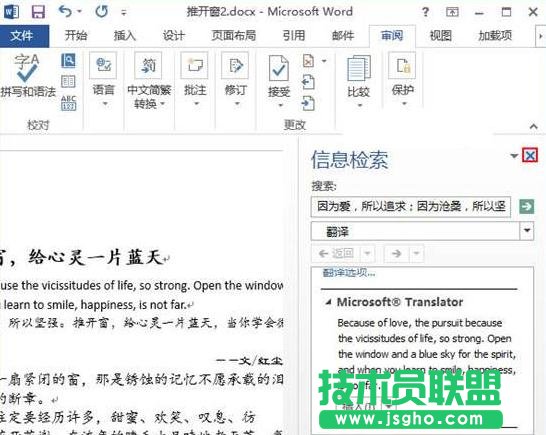This screenshot has width=546, height=435.
Task: Open the 比较 dropdown
Action: 359,81
